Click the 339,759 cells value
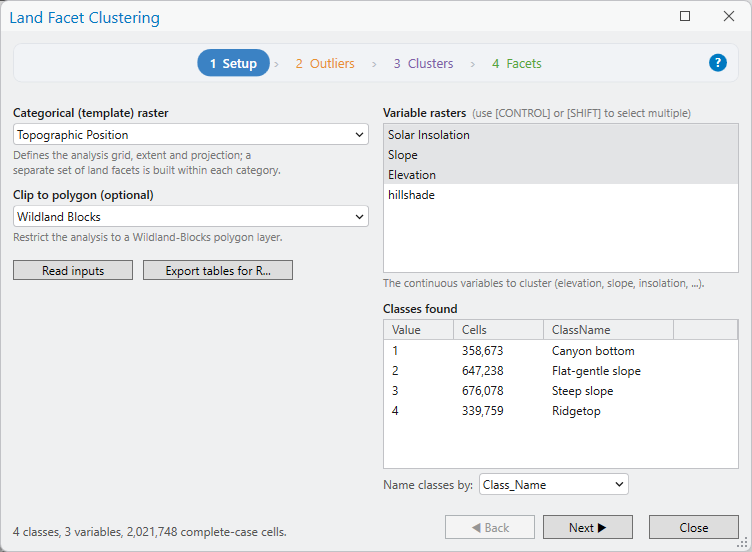752x552 pixels. pos(482,411)
